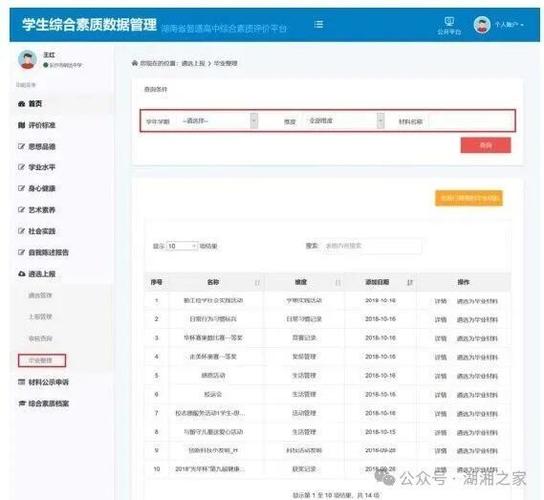Click 遴选为毕业材料 for row 1
This screenshot has height=500, width=544.
477,301
